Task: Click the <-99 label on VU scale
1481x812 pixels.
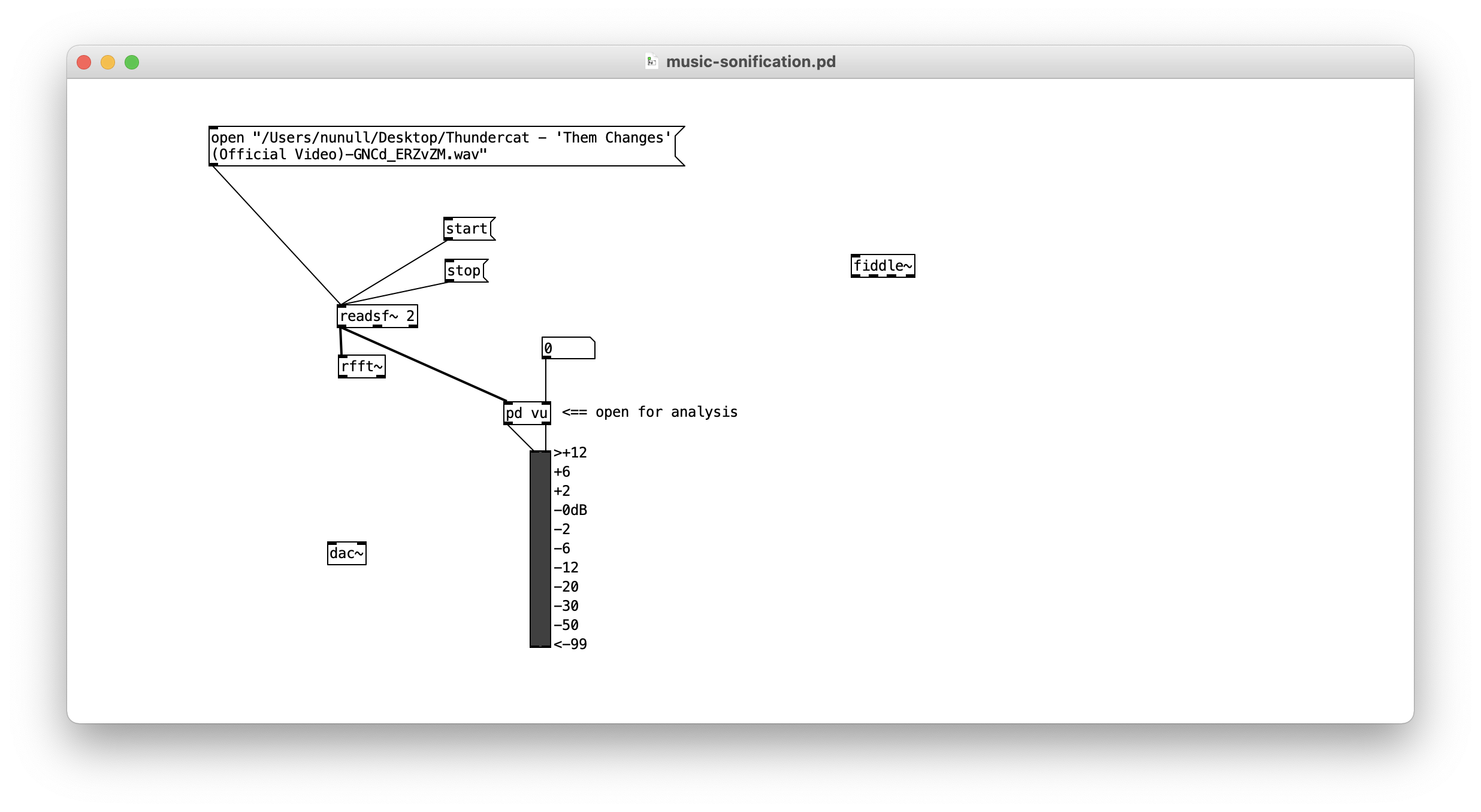Action: tap(570, 644)
